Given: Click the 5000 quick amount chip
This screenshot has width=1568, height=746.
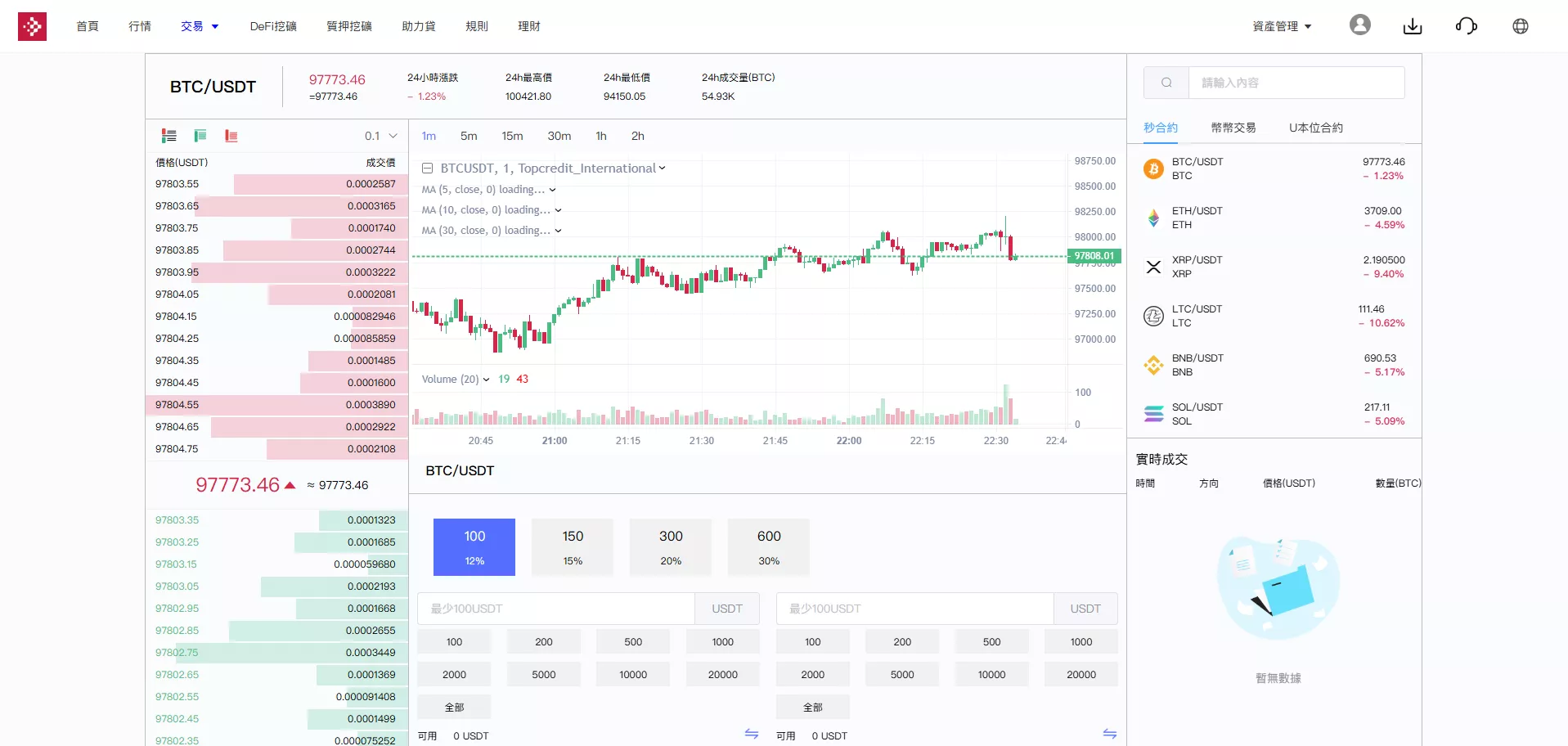Looking at the screenshot, I should pyautogui.click(x=543, y=674).
